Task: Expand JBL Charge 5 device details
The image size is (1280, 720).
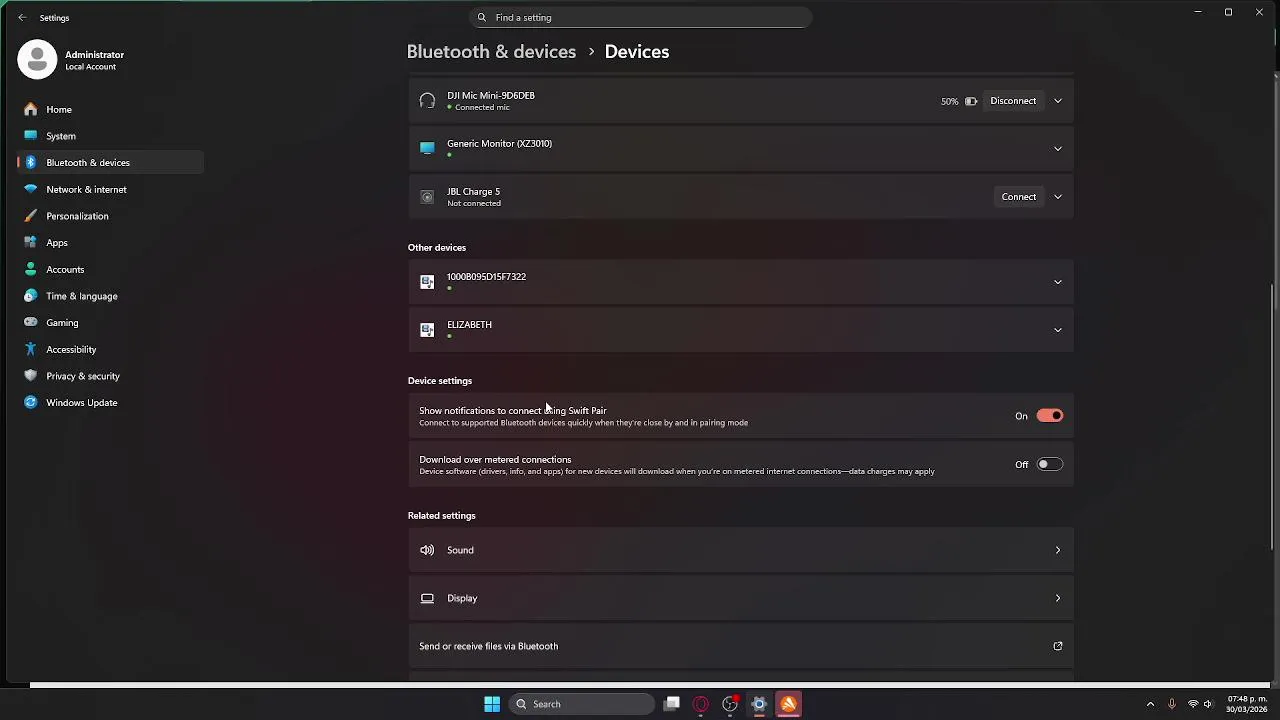Action: (1058, 197)
